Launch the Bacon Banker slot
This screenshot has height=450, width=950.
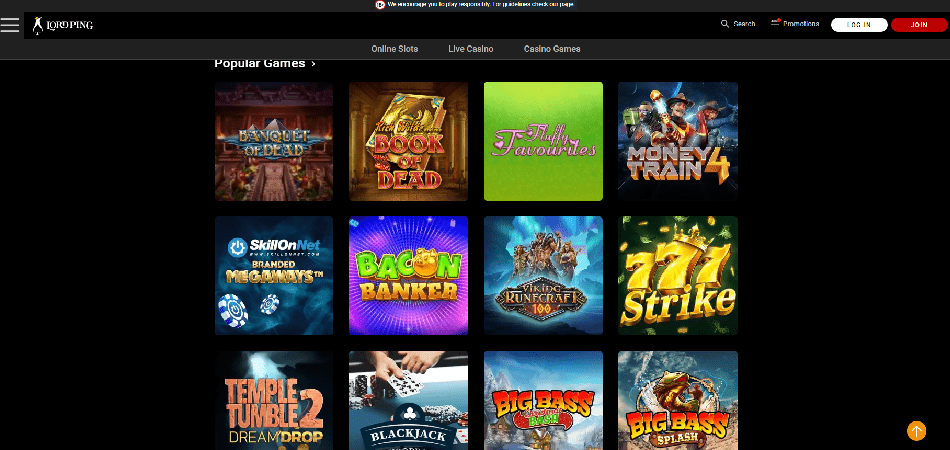pos(408,275)
